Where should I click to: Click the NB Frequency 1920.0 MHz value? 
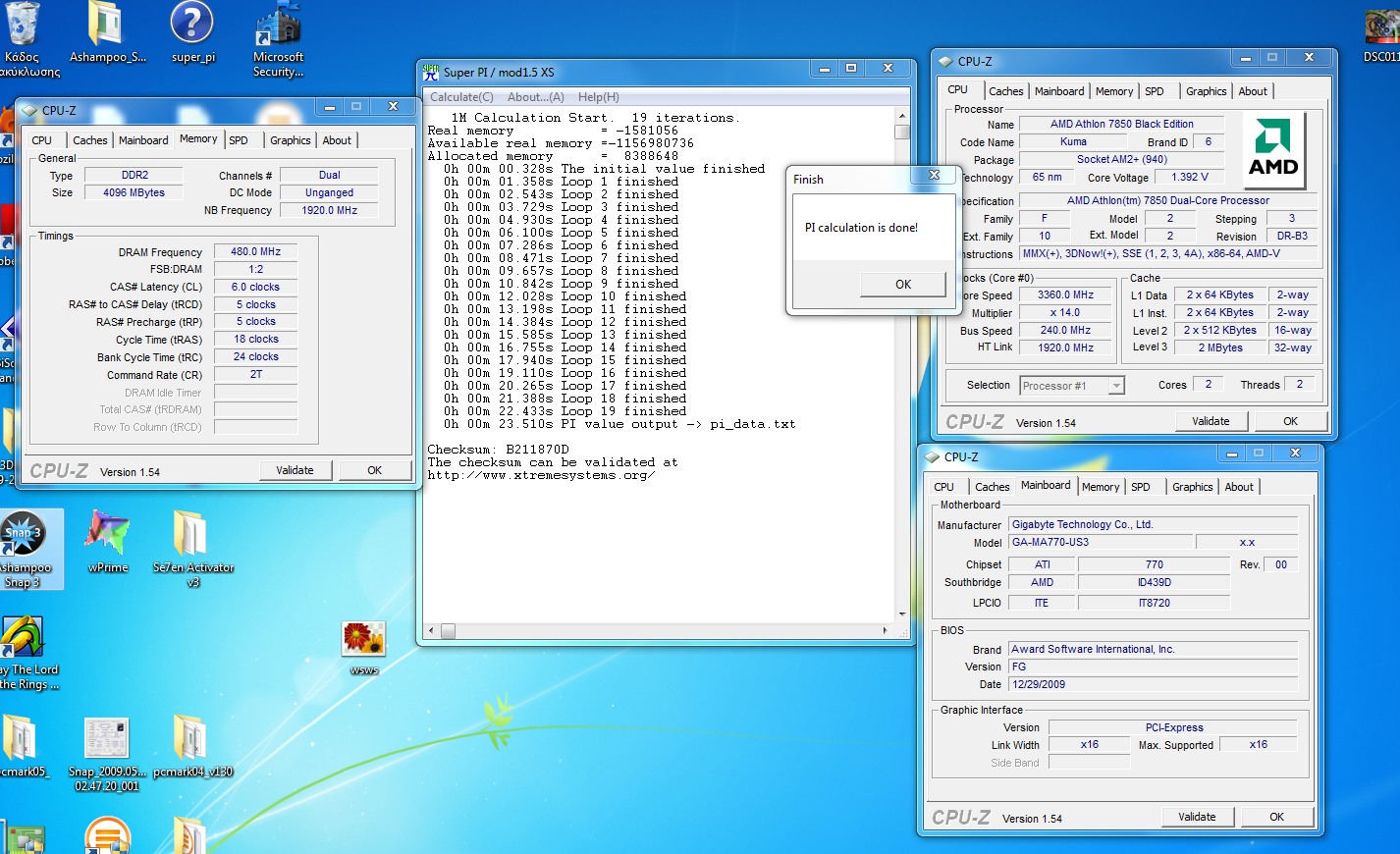pos(329,210)
